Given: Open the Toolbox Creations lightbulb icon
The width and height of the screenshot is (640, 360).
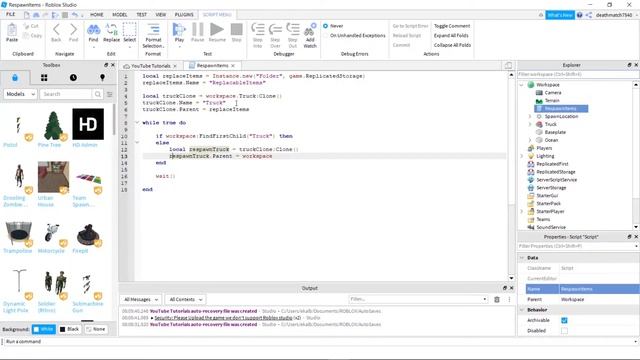Looking at the screenshot, I should pyautogui.click(x=102, y=78).
